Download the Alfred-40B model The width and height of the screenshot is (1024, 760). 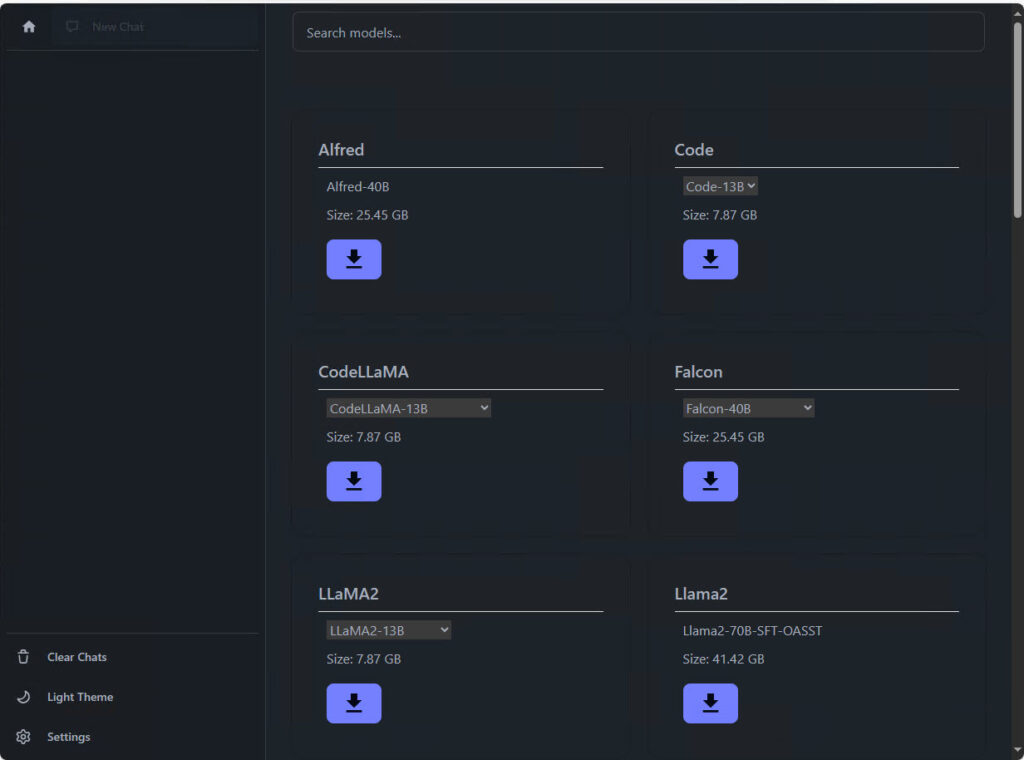point(354,259)
